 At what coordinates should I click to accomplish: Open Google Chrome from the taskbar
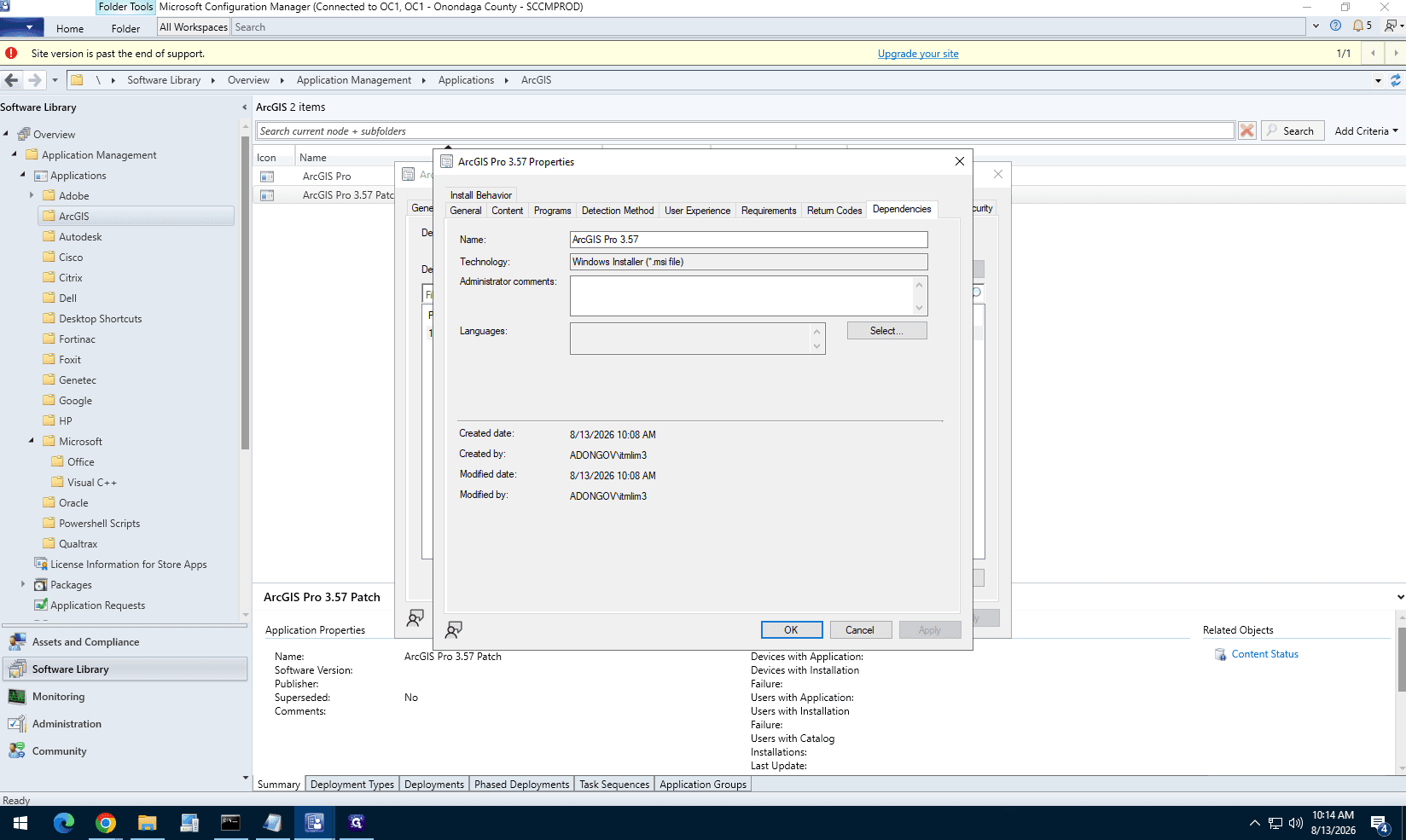(x=106, y=822)
